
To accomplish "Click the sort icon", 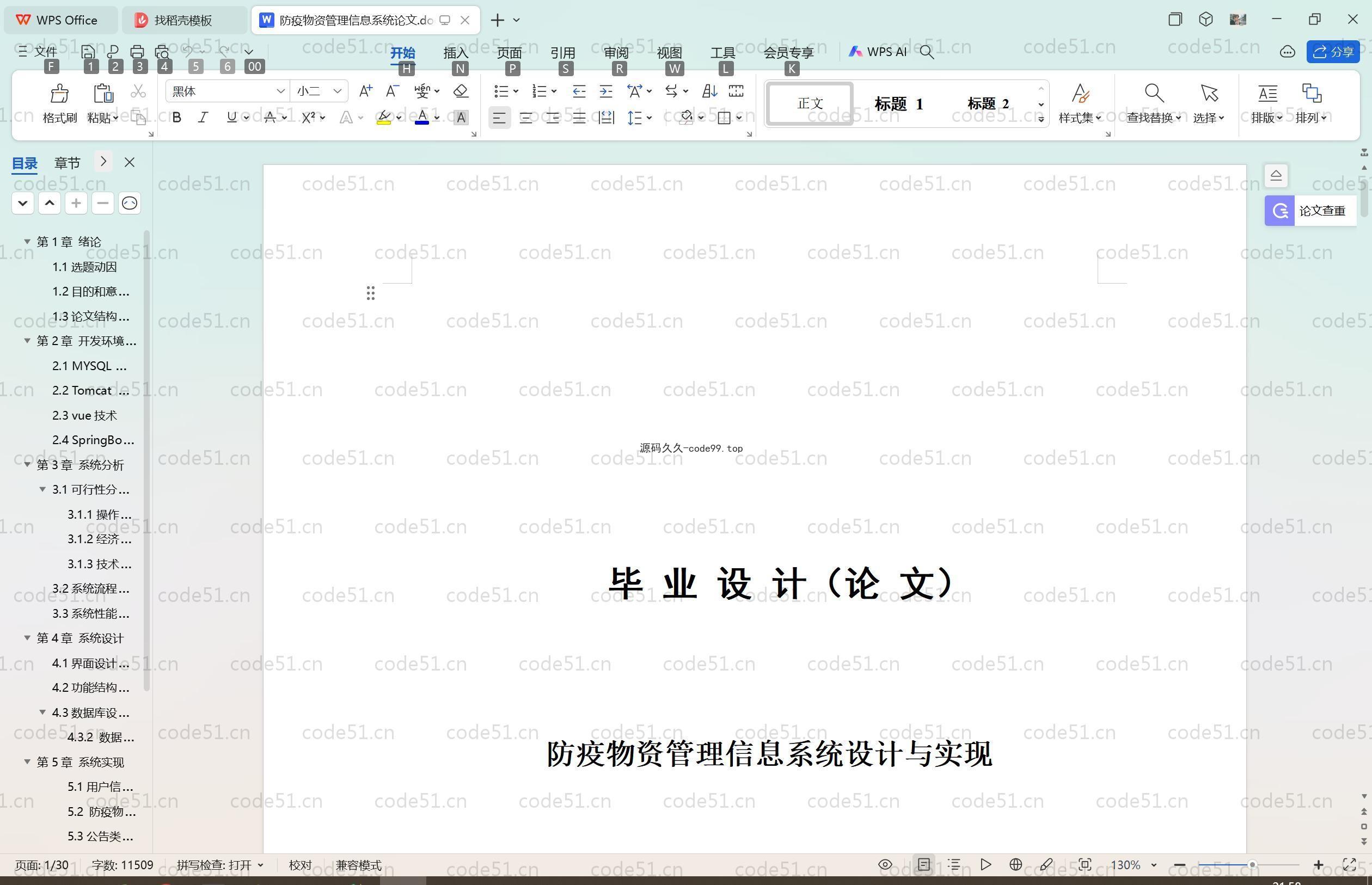I will (709, 91).
